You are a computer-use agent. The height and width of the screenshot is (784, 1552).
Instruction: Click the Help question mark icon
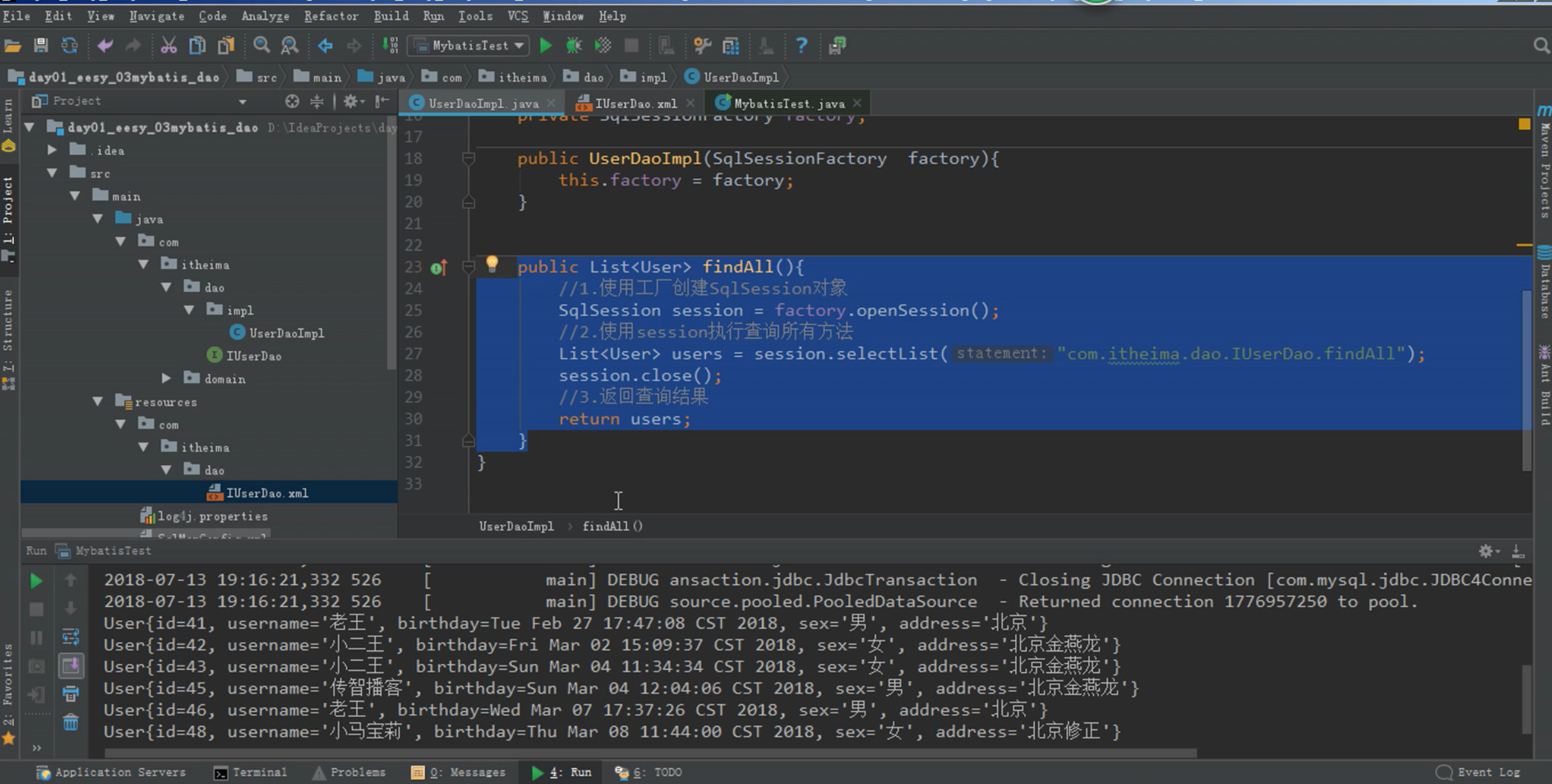(x=801, y=45)
